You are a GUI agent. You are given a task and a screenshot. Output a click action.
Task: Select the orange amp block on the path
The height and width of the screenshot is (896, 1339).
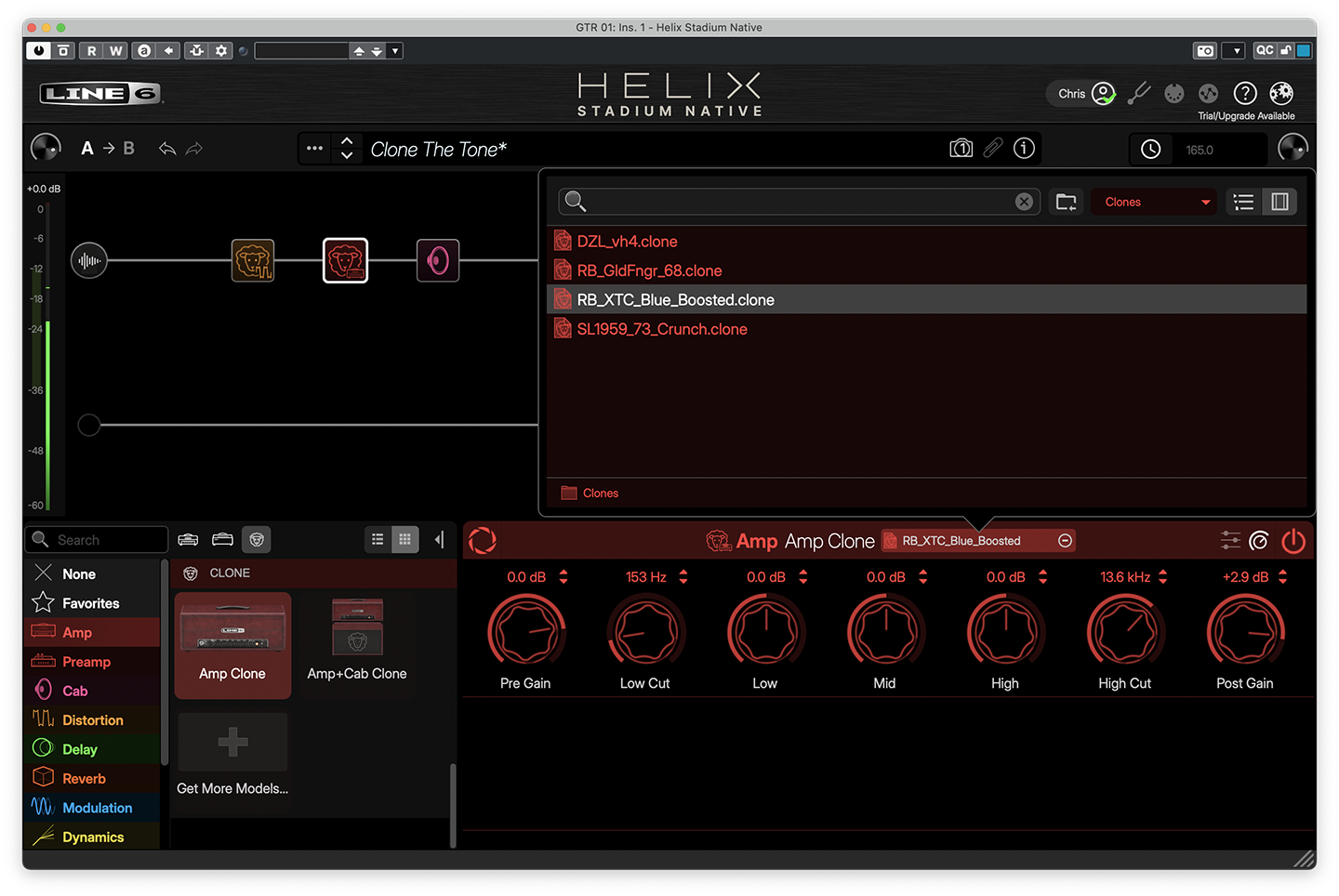(x=253, y=260)
